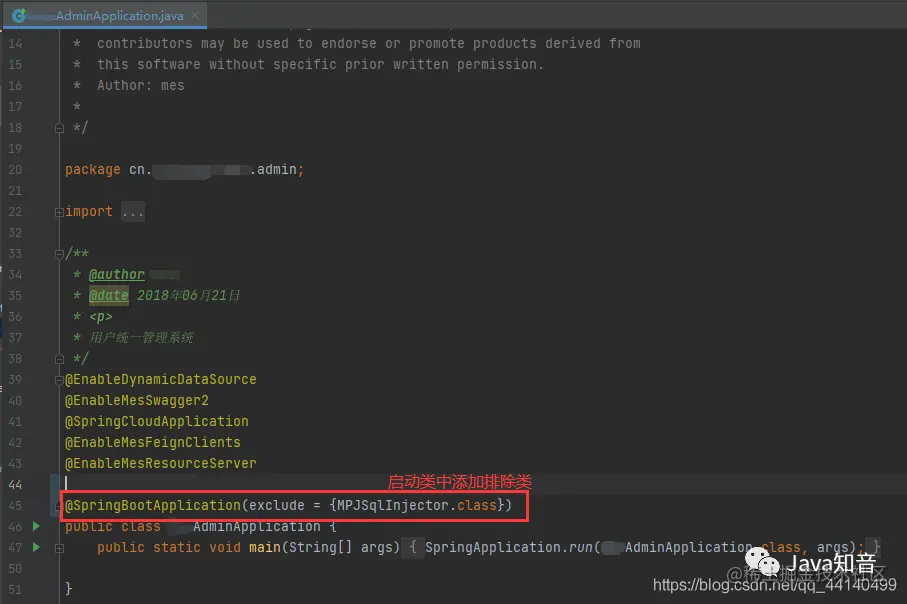Click 'public class' keywords on line 46

[112, 526]
